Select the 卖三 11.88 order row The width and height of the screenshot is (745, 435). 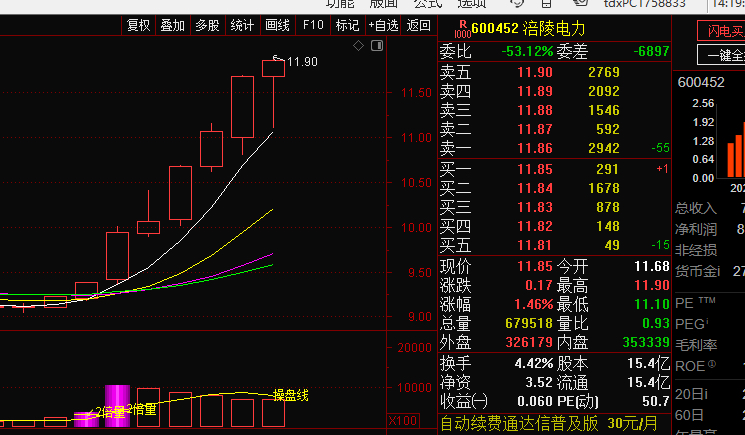pyautogui.click(x=554, y=110)
